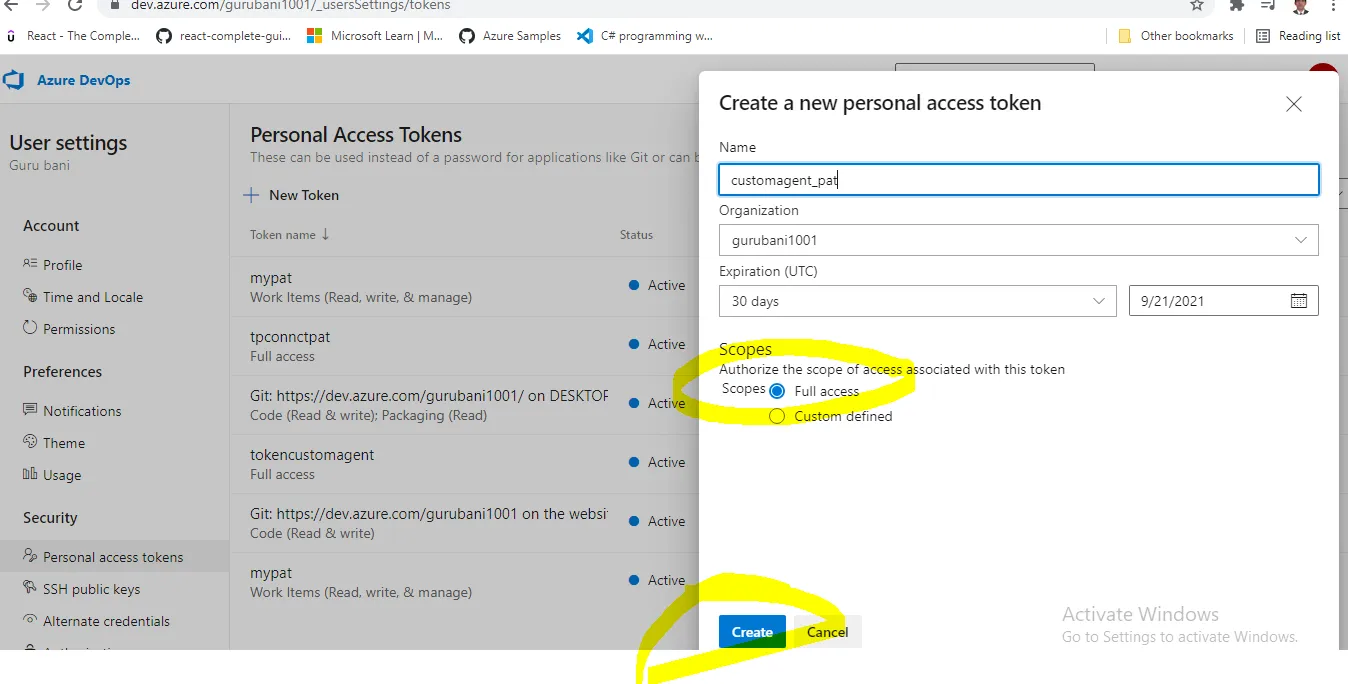Click the Time and Locale globe icon

click(x=30, y=296)
